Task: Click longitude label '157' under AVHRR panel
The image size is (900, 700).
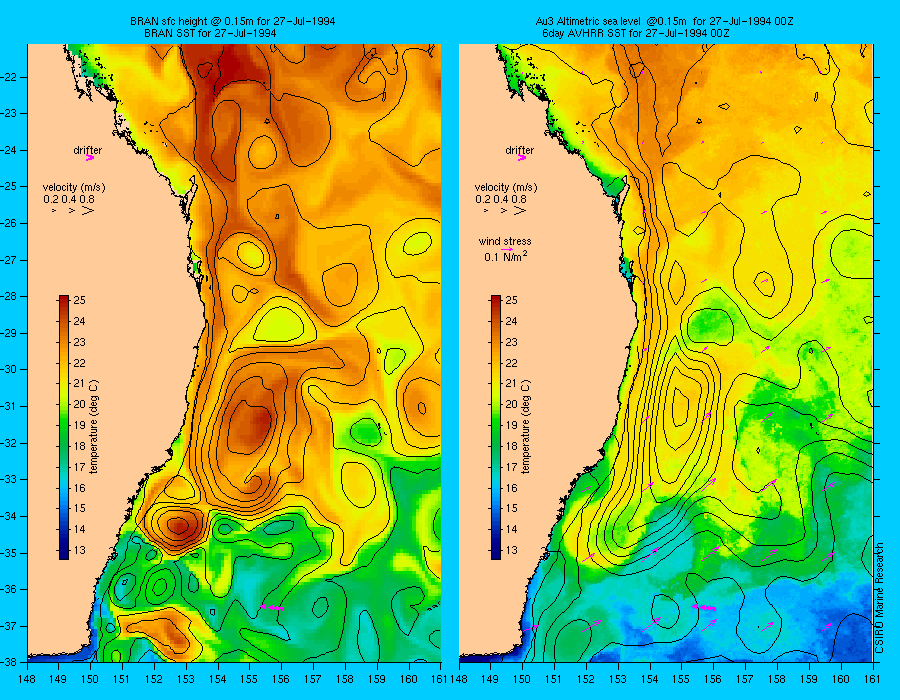Action: pos(745,679)
